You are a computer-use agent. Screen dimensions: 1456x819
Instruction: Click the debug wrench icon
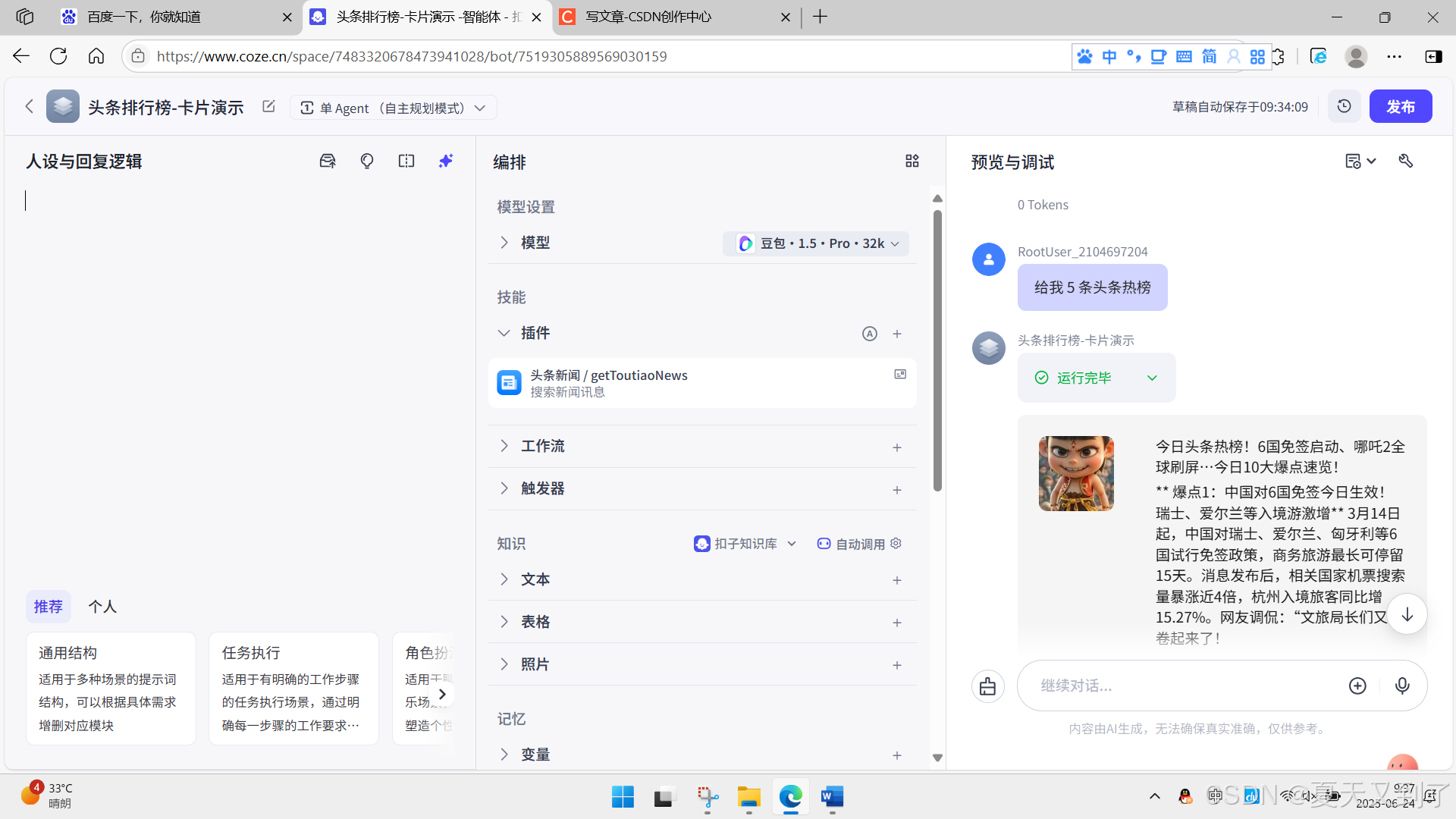pyautogui.click(x=1405, y=161)
